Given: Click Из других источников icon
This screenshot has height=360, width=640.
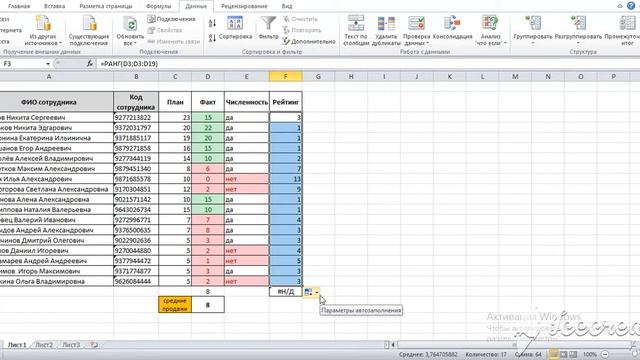Looking at the screenshot, I should tap(43, 24).
